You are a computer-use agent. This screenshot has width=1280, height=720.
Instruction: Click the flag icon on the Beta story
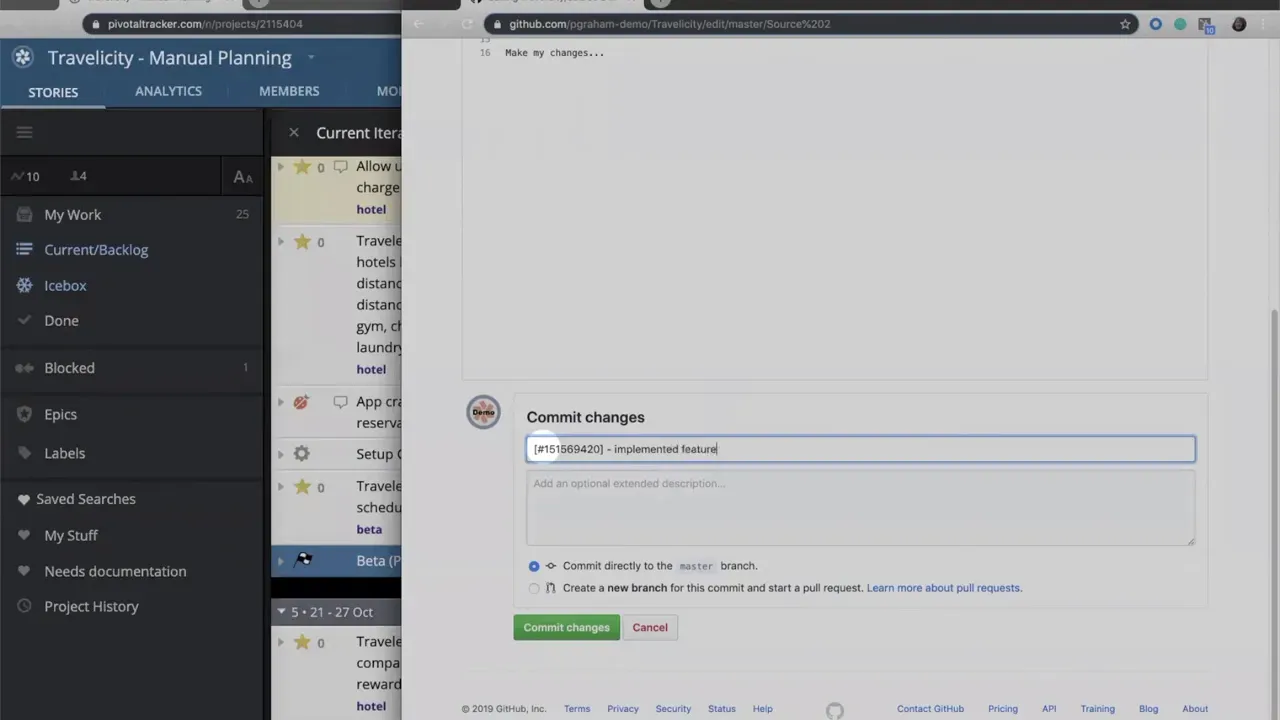click(304, 560)
